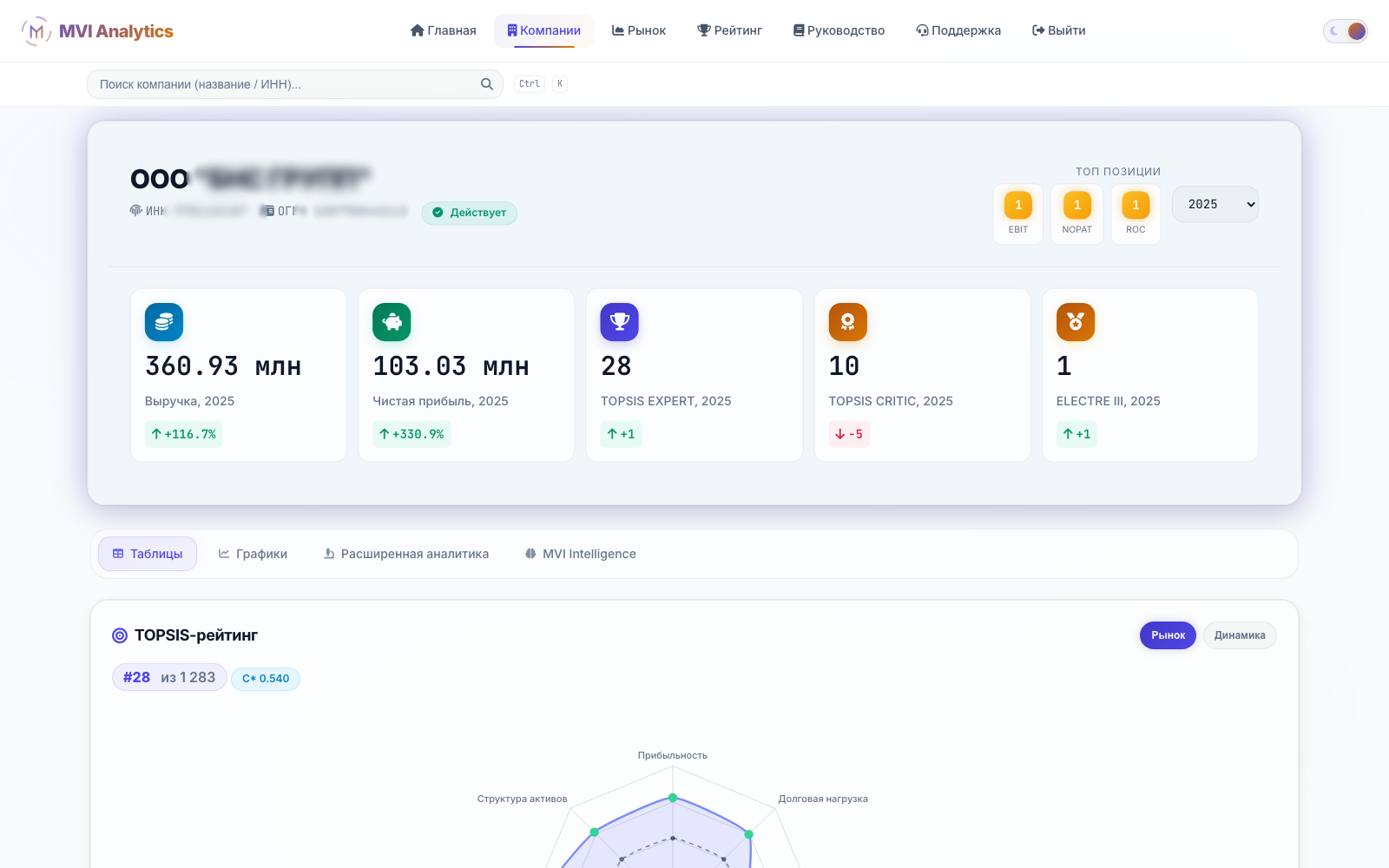The image size is (1389, 868).
Task: Click the +330.9% profit change badge
Action: [x=411, y=434]
